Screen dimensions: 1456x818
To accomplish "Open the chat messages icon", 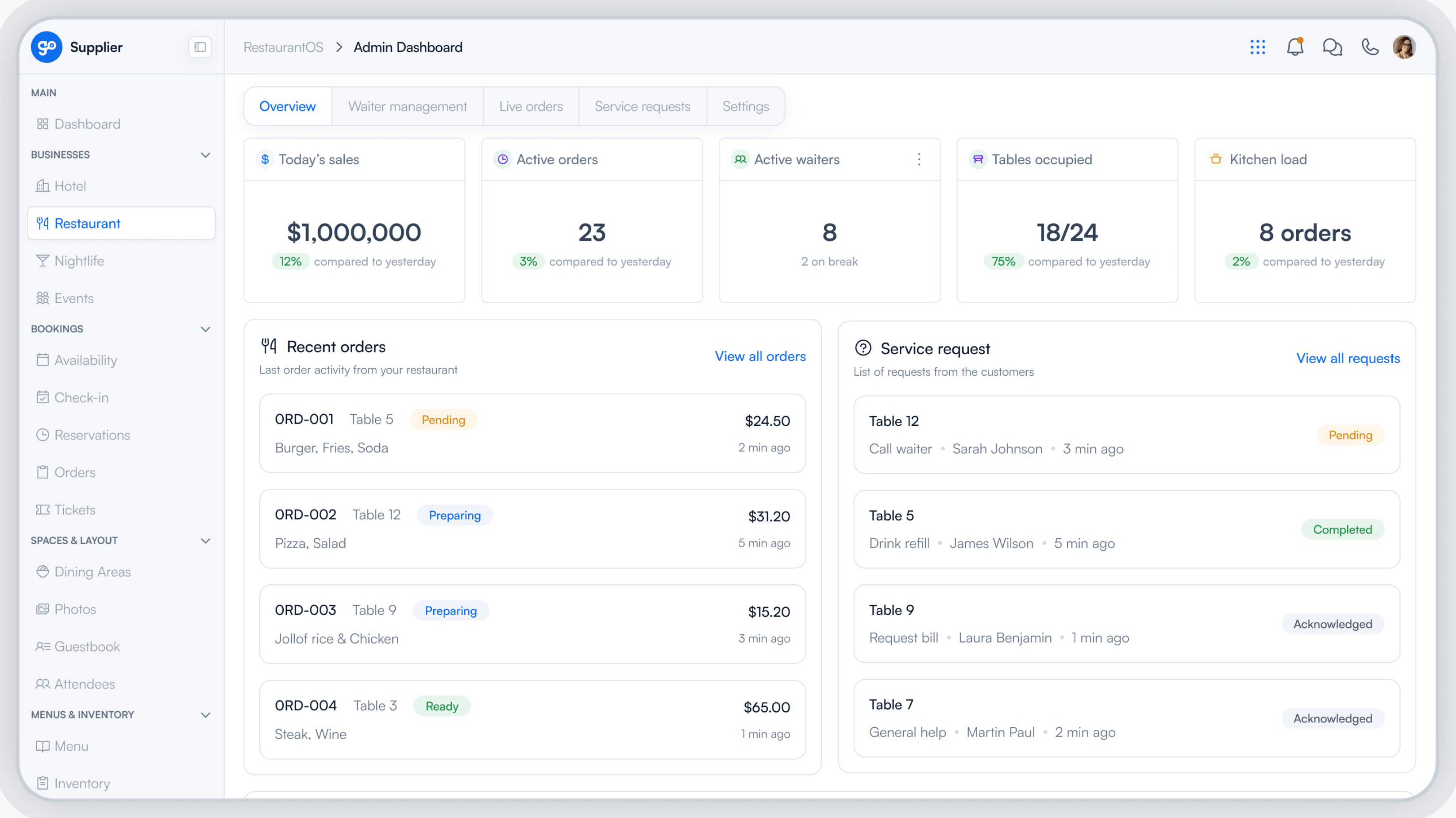I will tap(1332, 47).
